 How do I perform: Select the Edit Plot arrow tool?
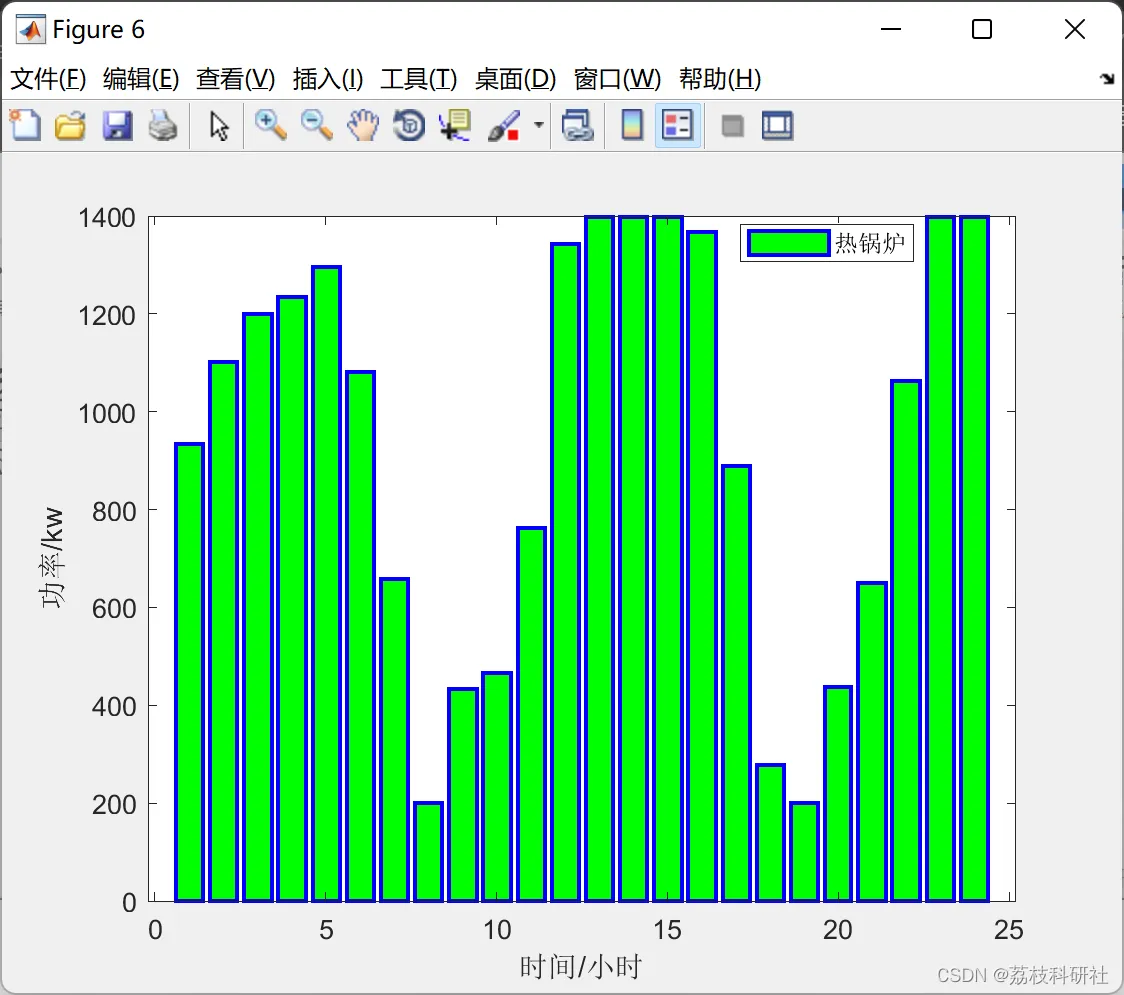coord(219,125)
